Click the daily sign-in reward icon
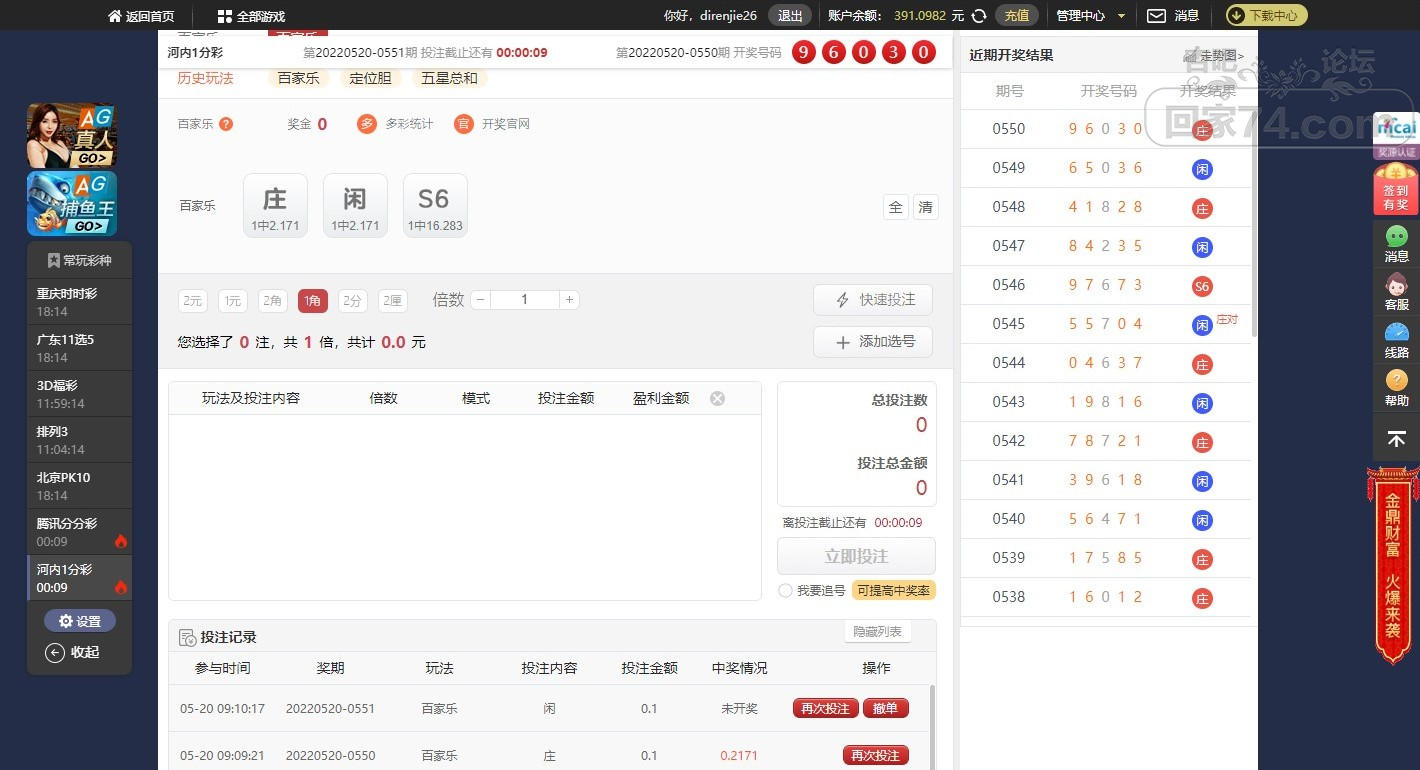 1396,189
